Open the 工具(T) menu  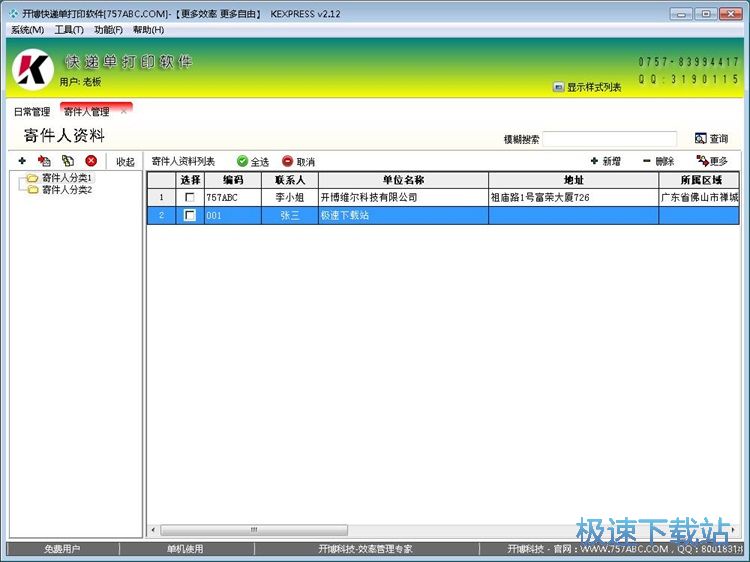pos(69,30)
